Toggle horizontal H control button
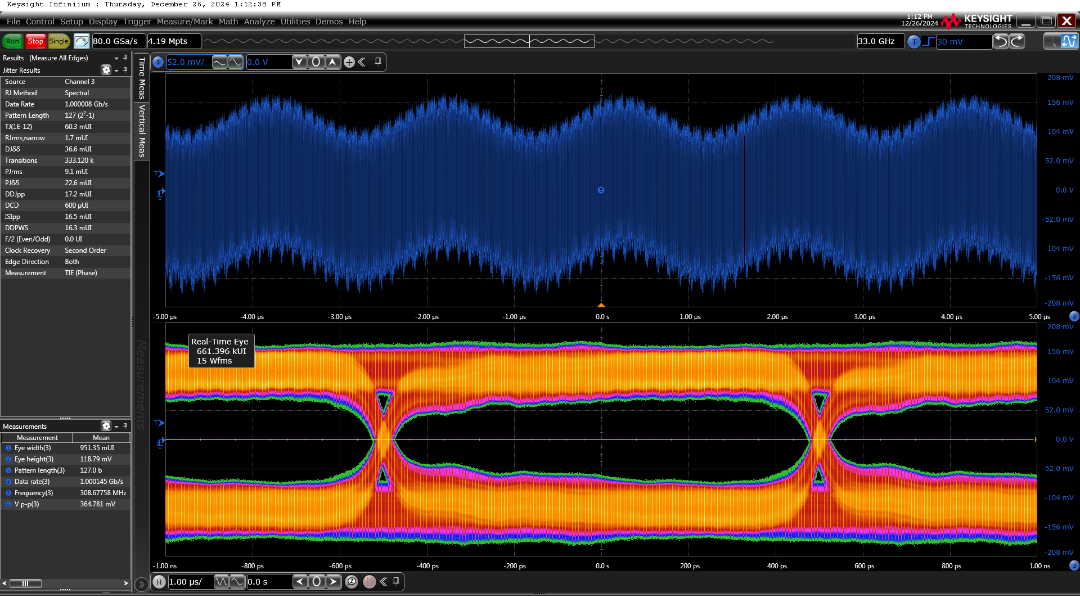The width and height of the screenshot is (1080, 596). 158,582
